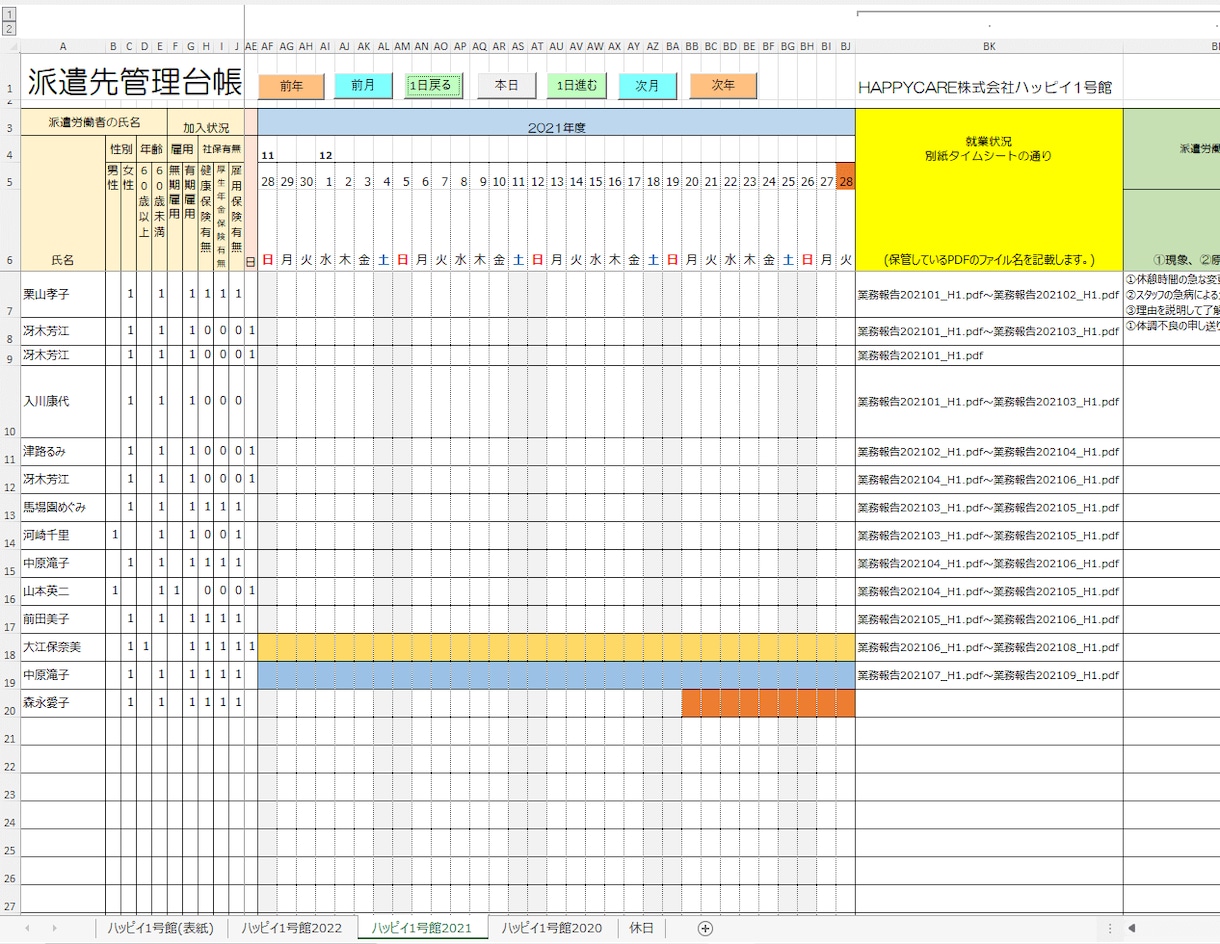The width and height of the screenshot is (1220, 944).
Task: Select the cell with name 山本英二
Action: coord(63,591)
